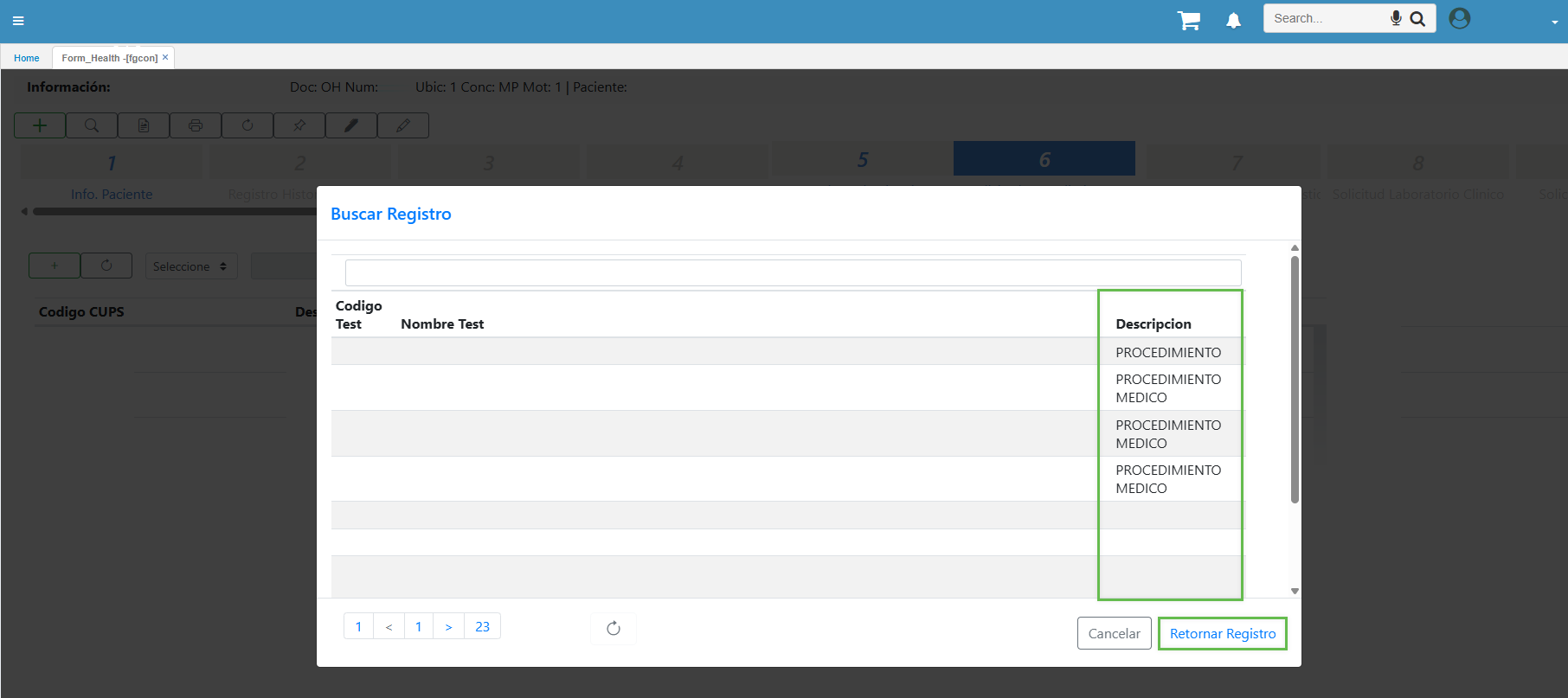Viewport: 1568px width, 698px height.
Task: Click the dialog's vertical scrollbar thumb
Action: 1295,379
